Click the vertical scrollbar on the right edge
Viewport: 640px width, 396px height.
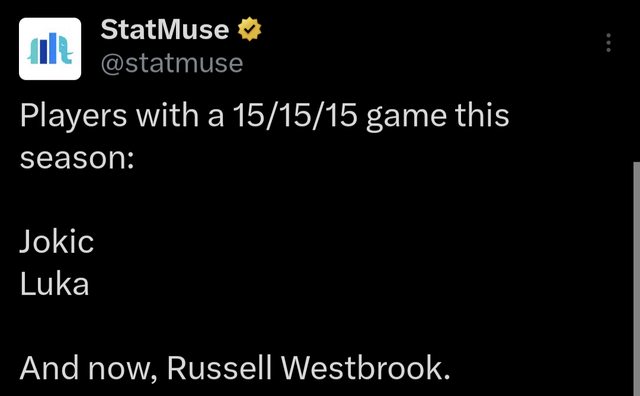coord(636,279)
